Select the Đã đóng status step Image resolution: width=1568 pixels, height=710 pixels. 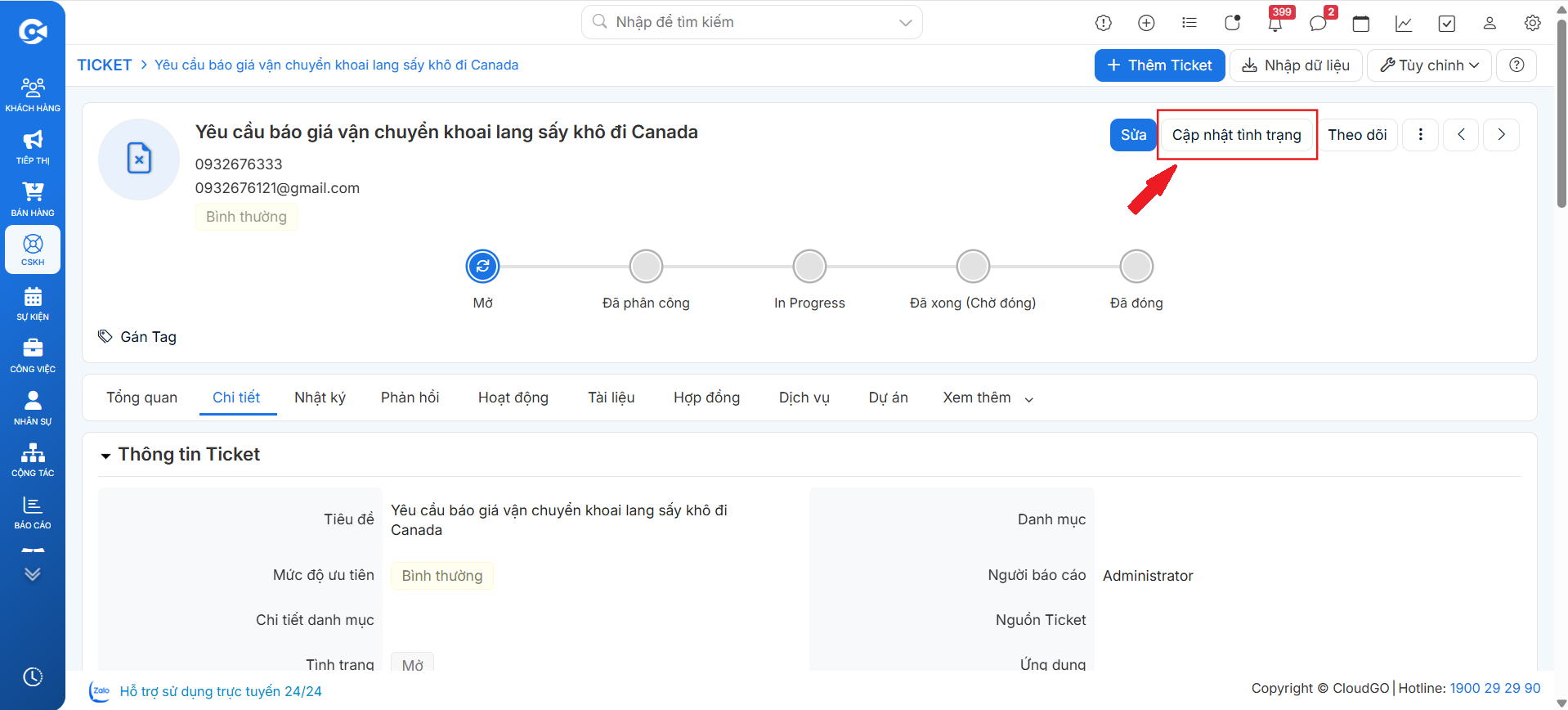(1136, 266)
